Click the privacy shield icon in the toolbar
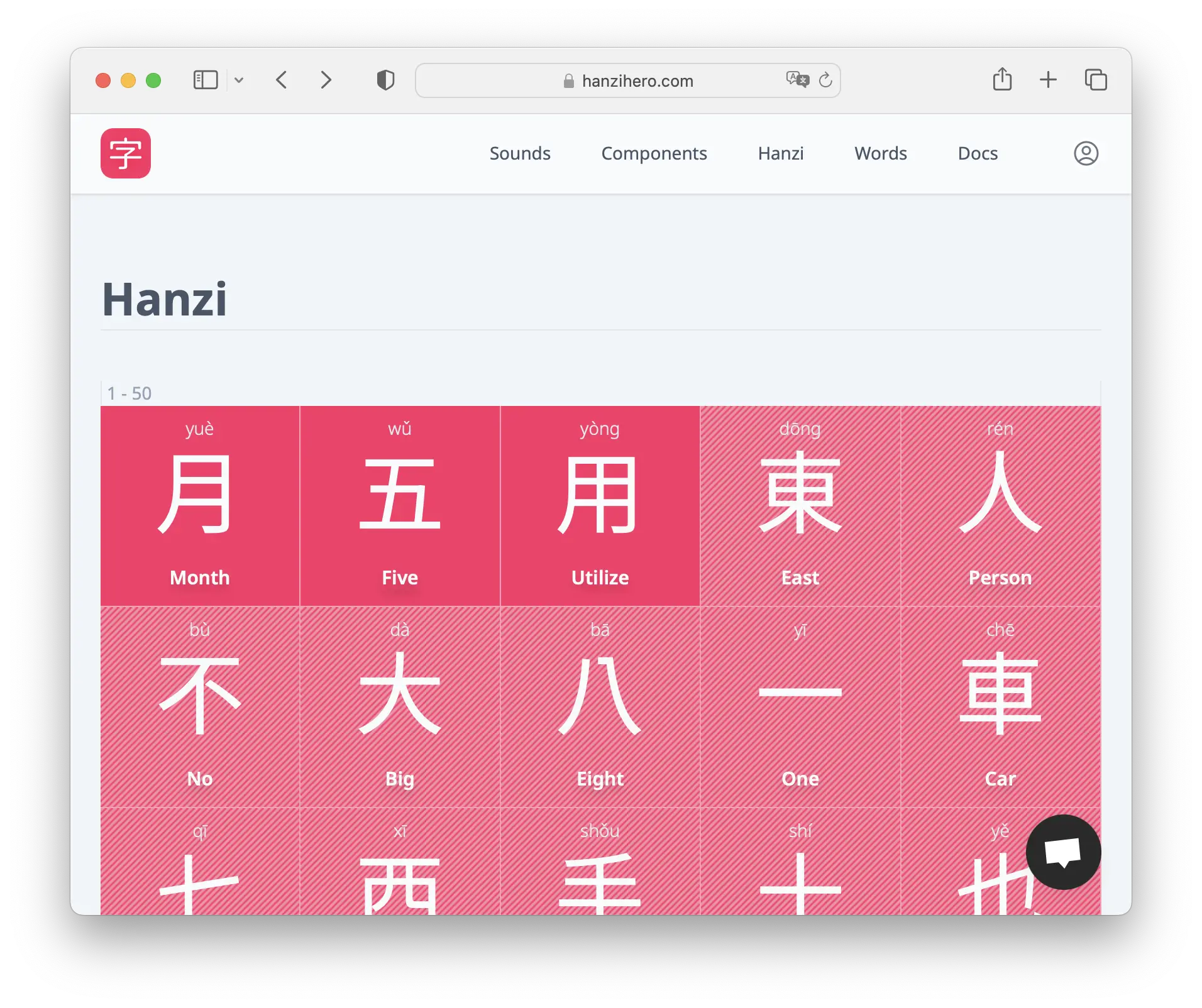1202x1008 pixels. (x=385, y=80)
